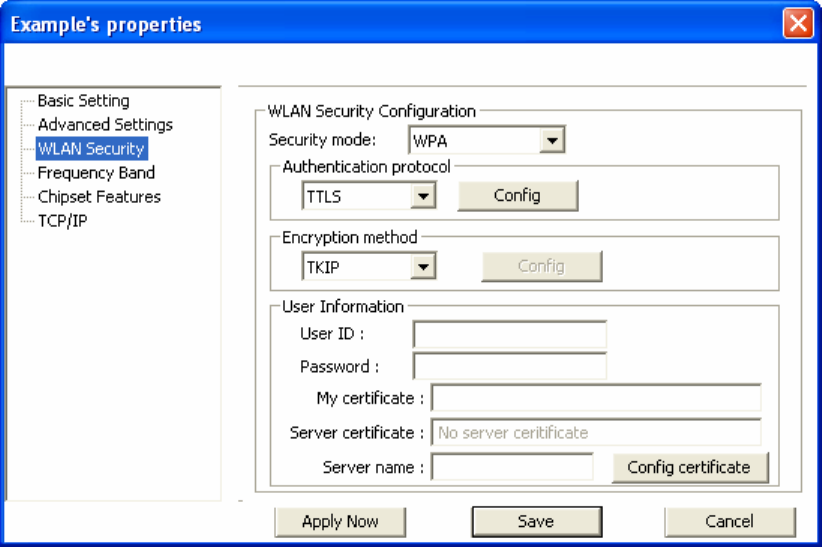Expand the TTLS authentication protocol dropdown
This screenshot has width=822, height=547.
tap(423, 196)
